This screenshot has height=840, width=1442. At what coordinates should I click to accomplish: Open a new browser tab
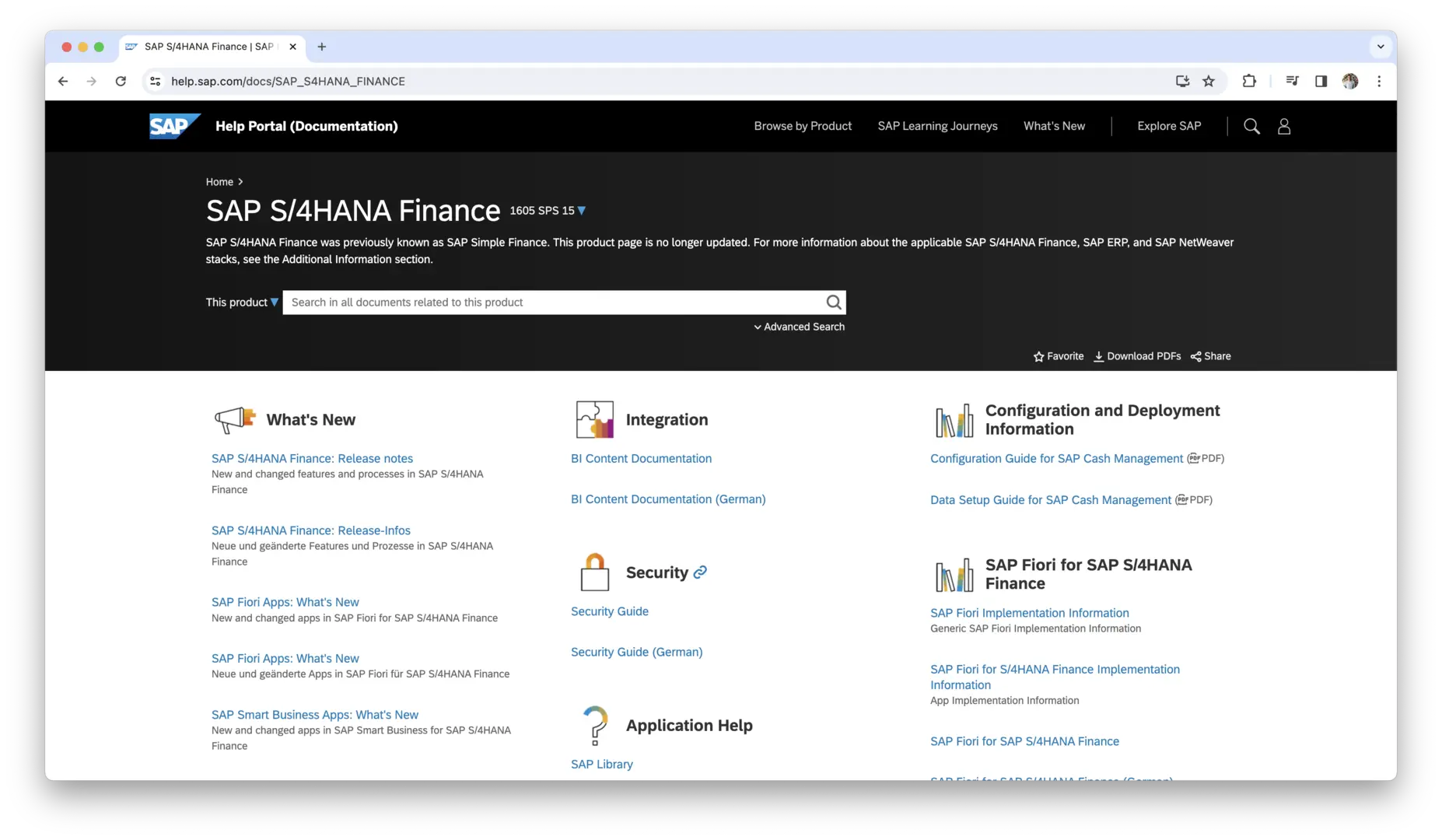click(x=322, y=47)
